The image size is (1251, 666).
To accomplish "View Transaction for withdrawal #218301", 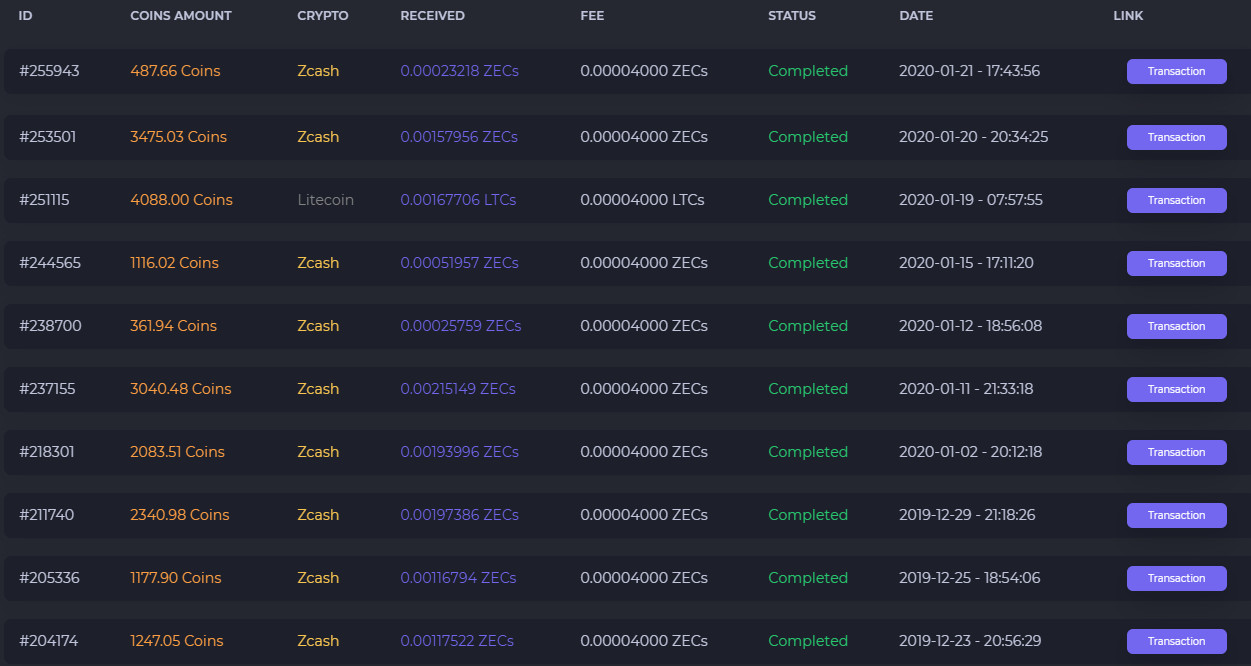I will click(x=1176, y=452).
